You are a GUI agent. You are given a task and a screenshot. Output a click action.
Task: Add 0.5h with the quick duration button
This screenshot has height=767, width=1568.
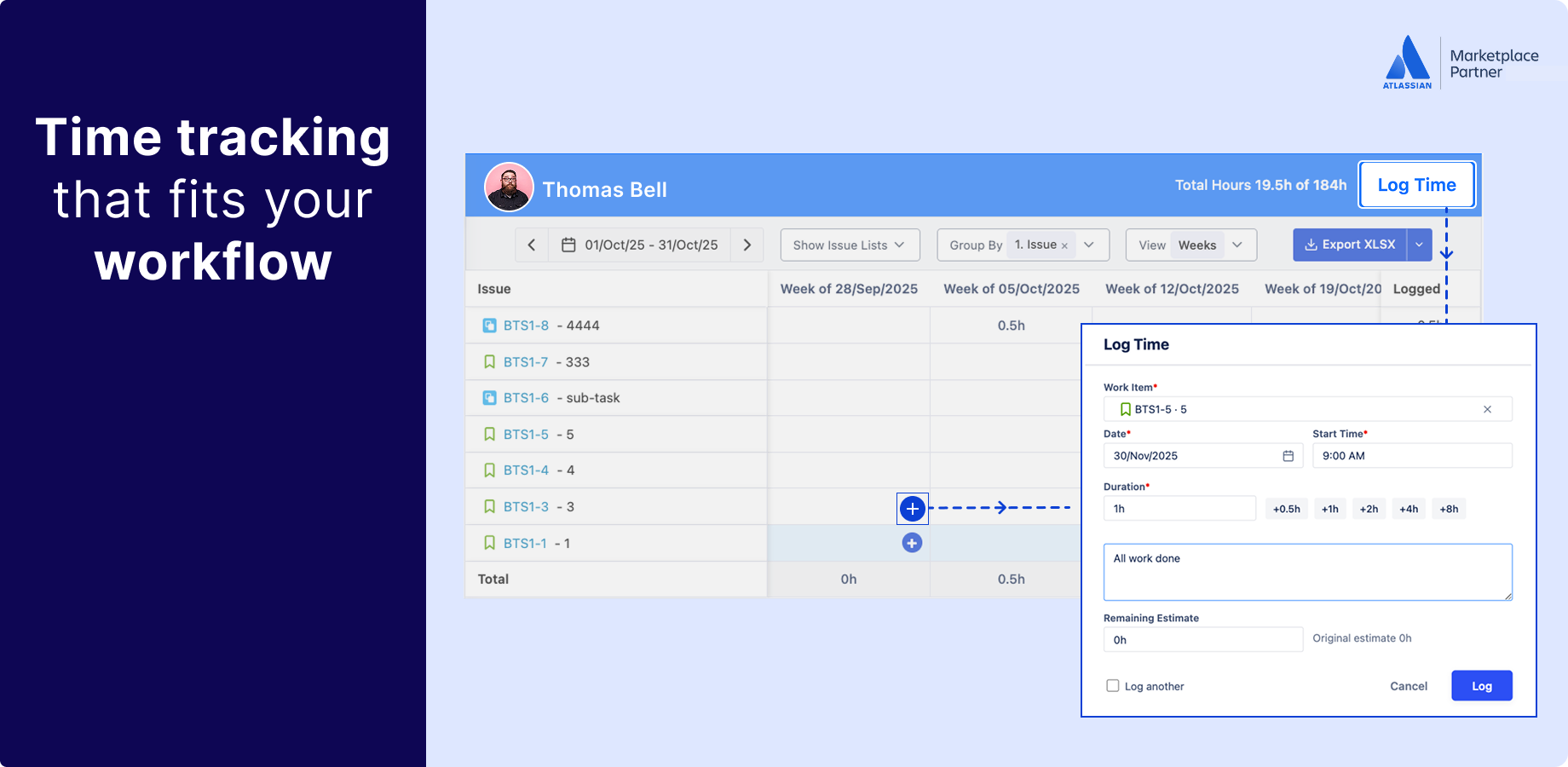tap(1286, 508)
